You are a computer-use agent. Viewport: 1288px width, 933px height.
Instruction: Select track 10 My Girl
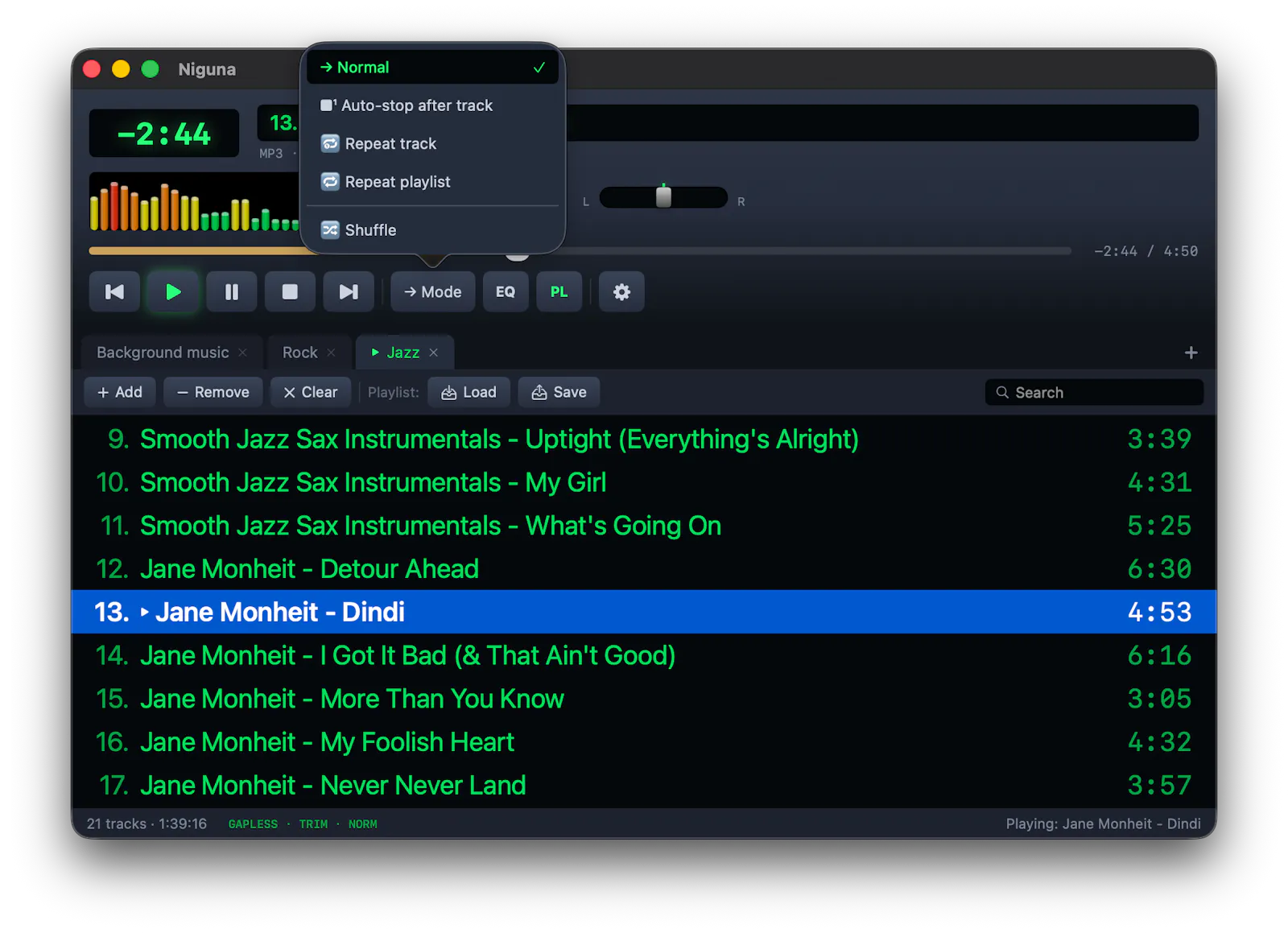pos(644,482)
